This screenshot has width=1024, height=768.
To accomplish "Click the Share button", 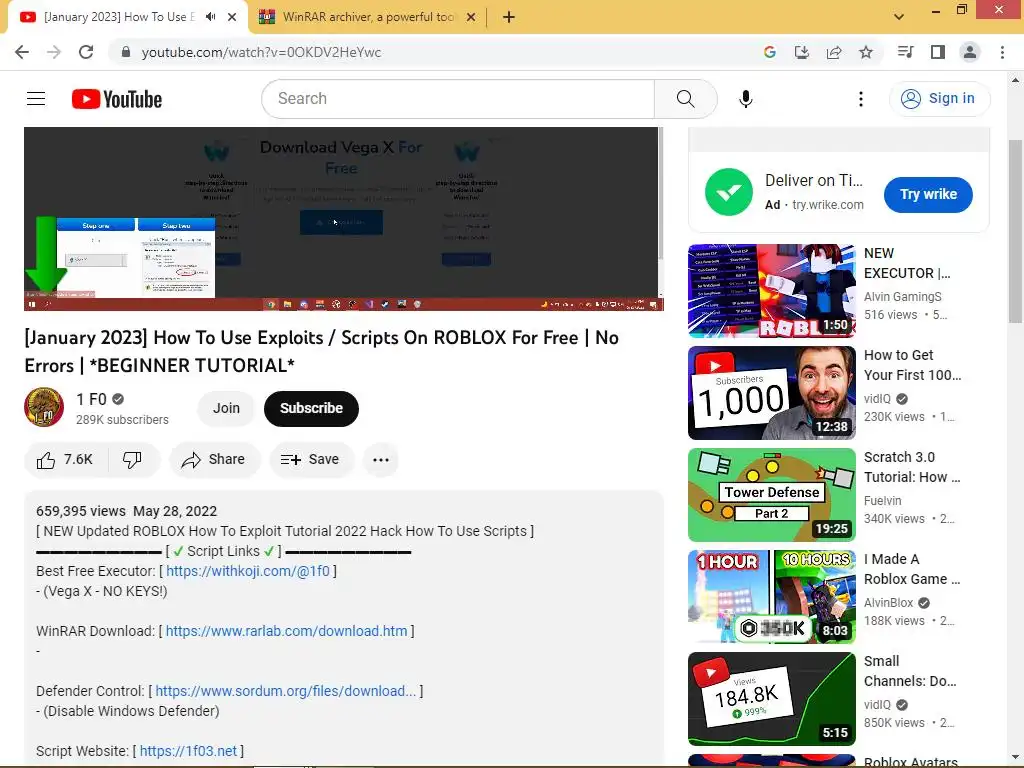I will [214, 460].
